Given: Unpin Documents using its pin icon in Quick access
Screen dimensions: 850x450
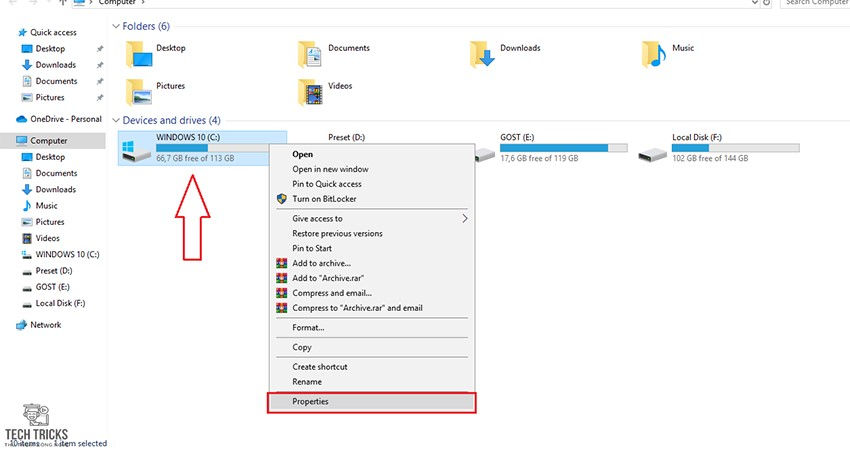Looking at the screenshot, I should (100, 81).
